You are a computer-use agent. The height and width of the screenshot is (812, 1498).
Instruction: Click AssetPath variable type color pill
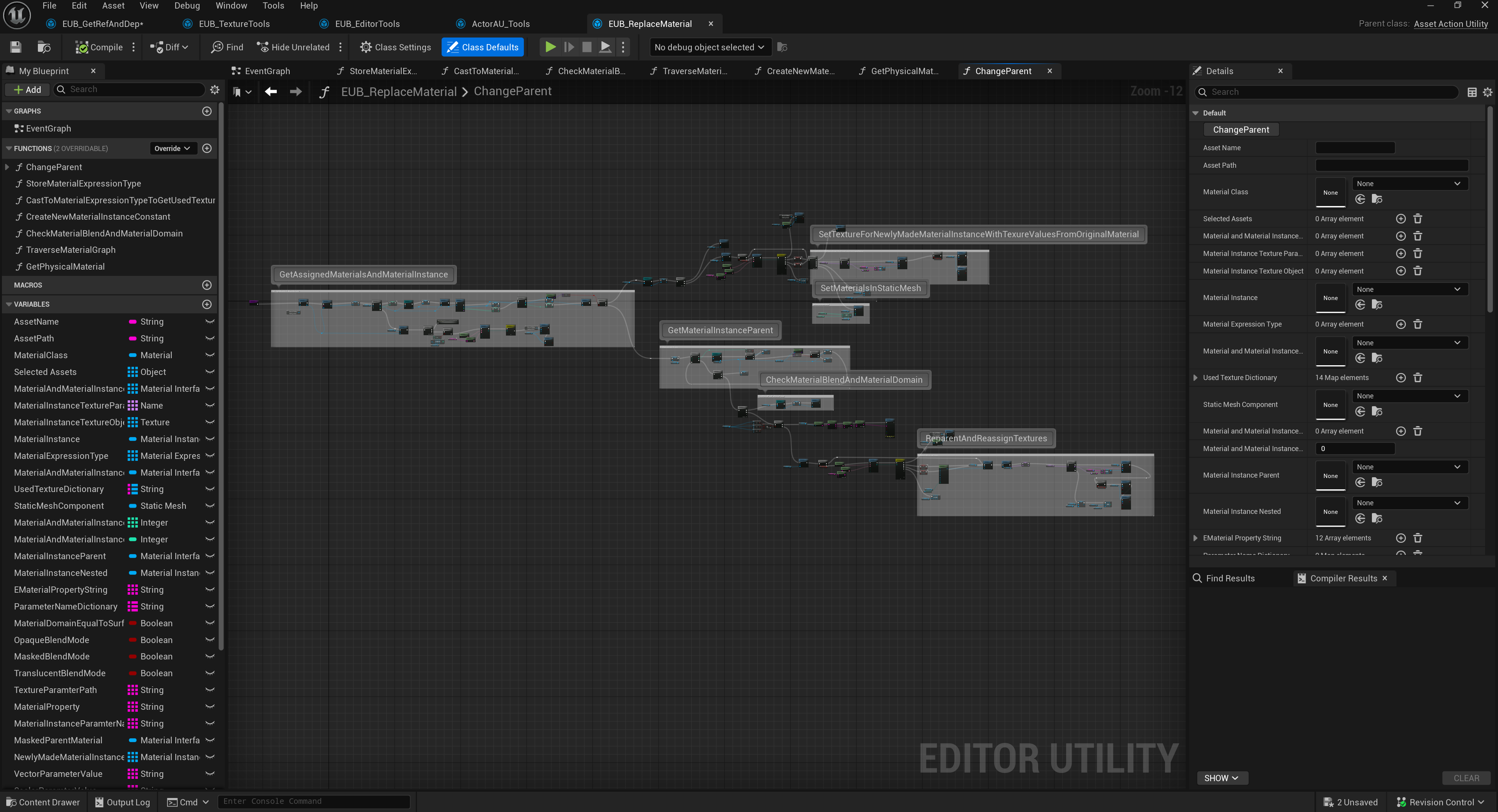pyautogui.click(x=133, y=338)
